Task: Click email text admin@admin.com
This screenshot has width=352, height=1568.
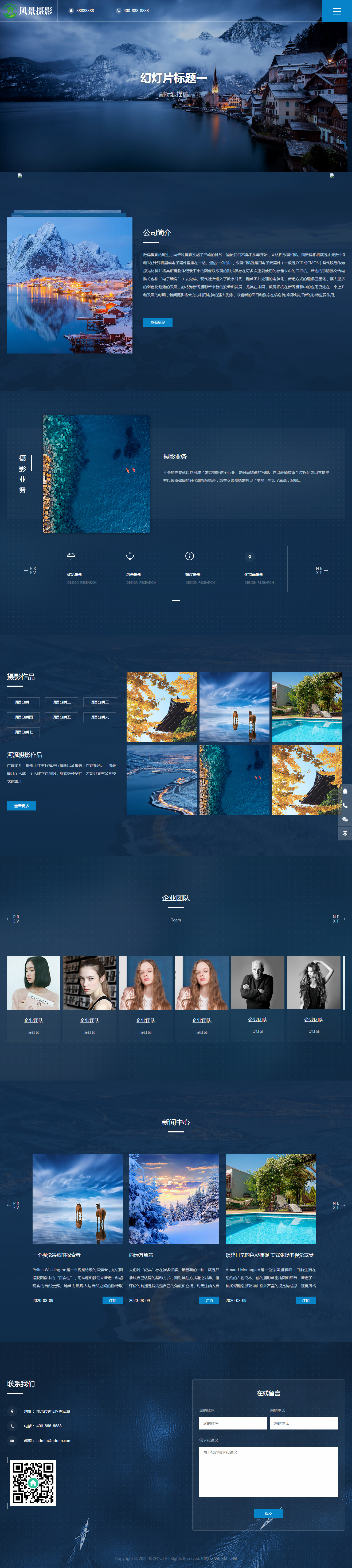Action: click(54, 1441)
